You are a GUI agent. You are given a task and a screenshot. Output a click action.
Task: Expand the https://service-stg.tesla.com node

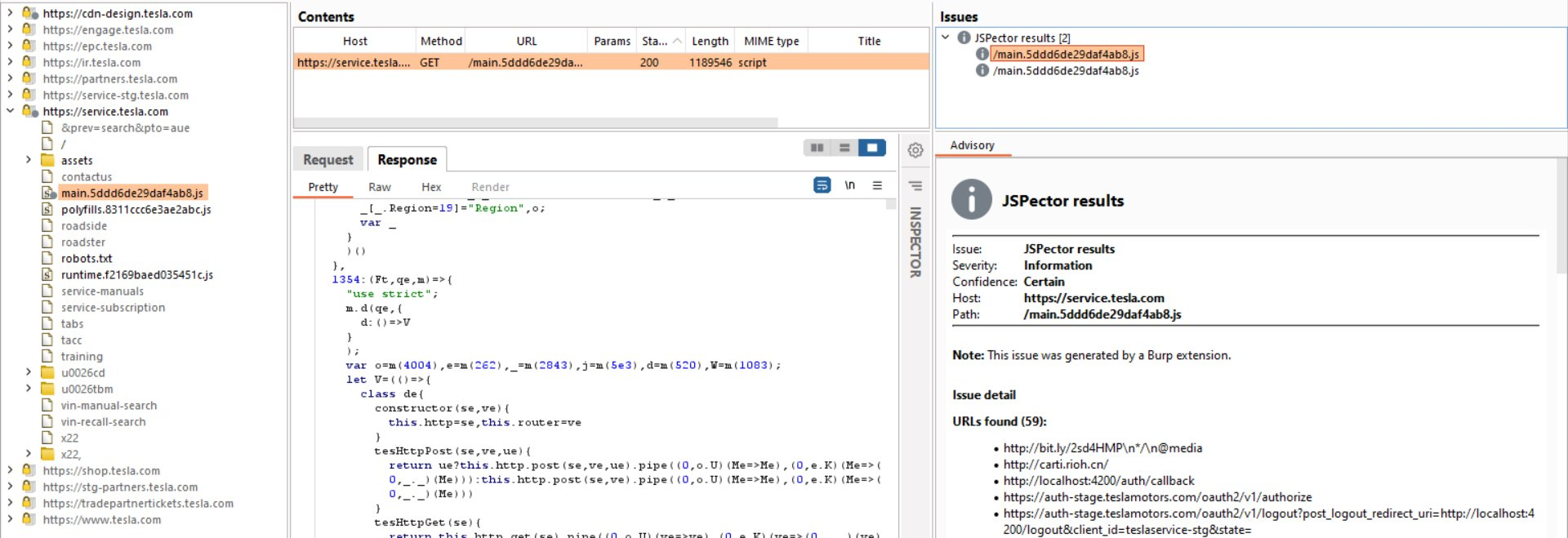[x=10, y=95]
